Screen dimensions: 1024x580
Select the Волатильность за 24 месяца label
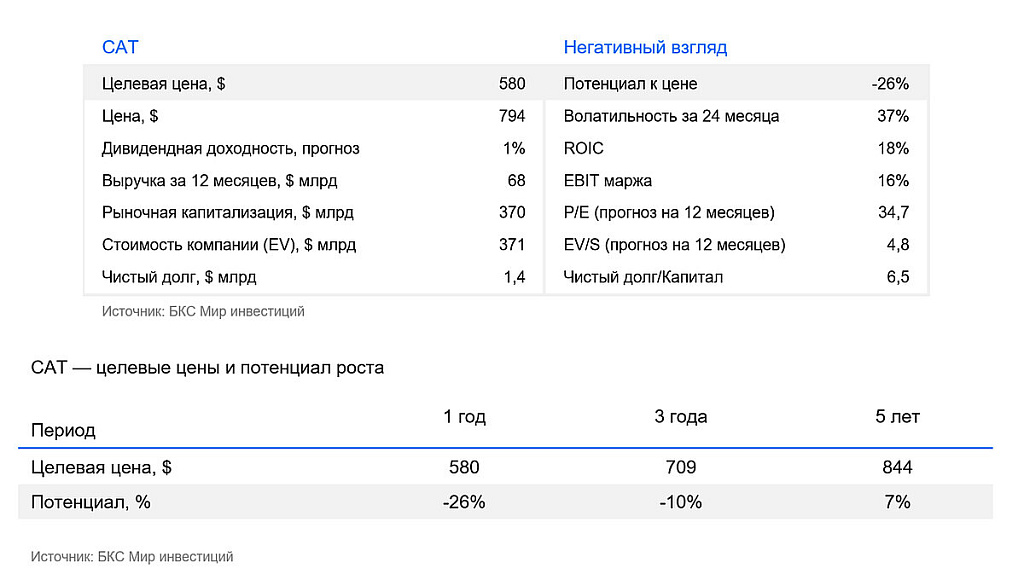coord(671,116)
